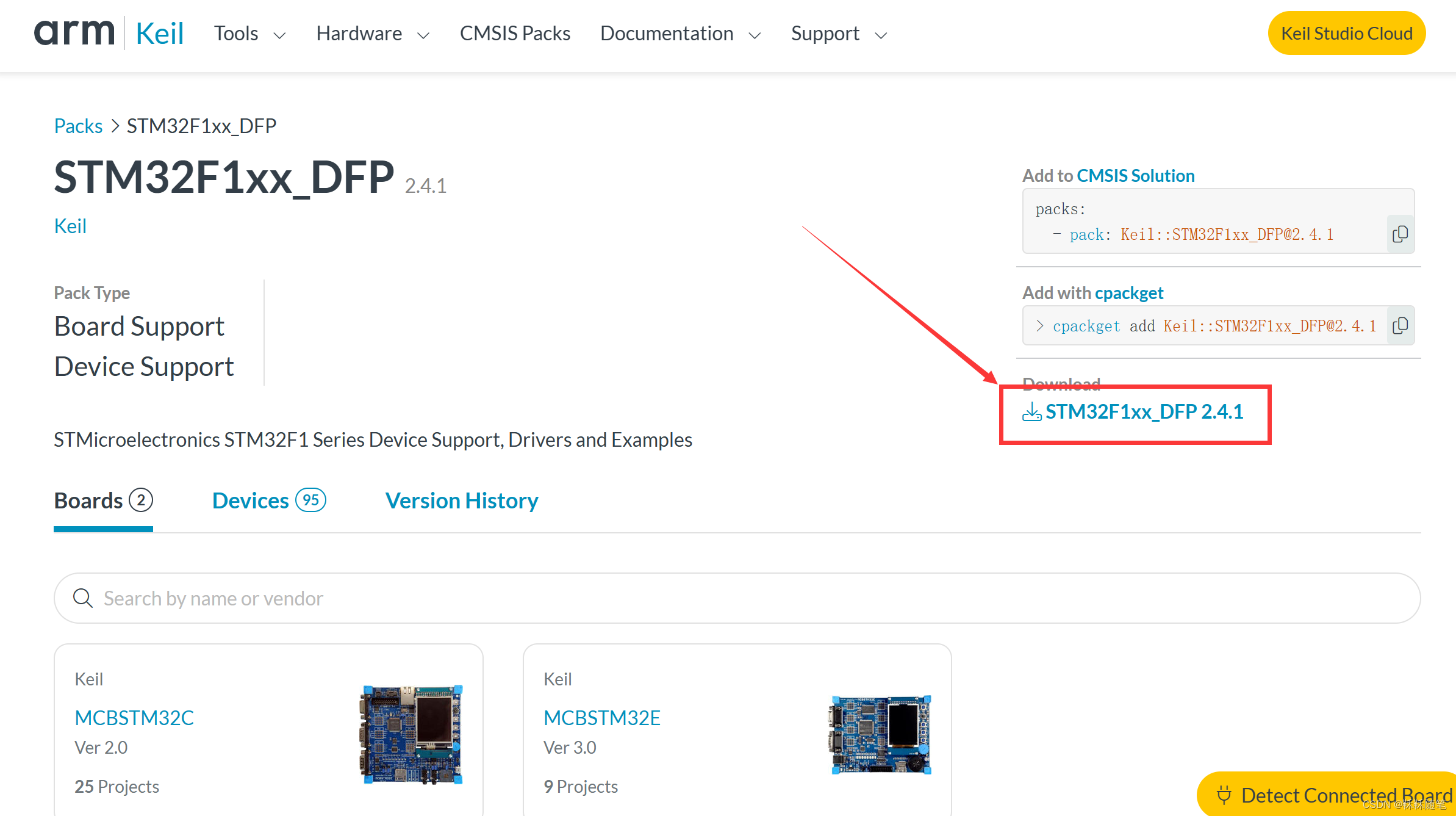Click the Packs breadcrumb link

[x=78, y=126]
